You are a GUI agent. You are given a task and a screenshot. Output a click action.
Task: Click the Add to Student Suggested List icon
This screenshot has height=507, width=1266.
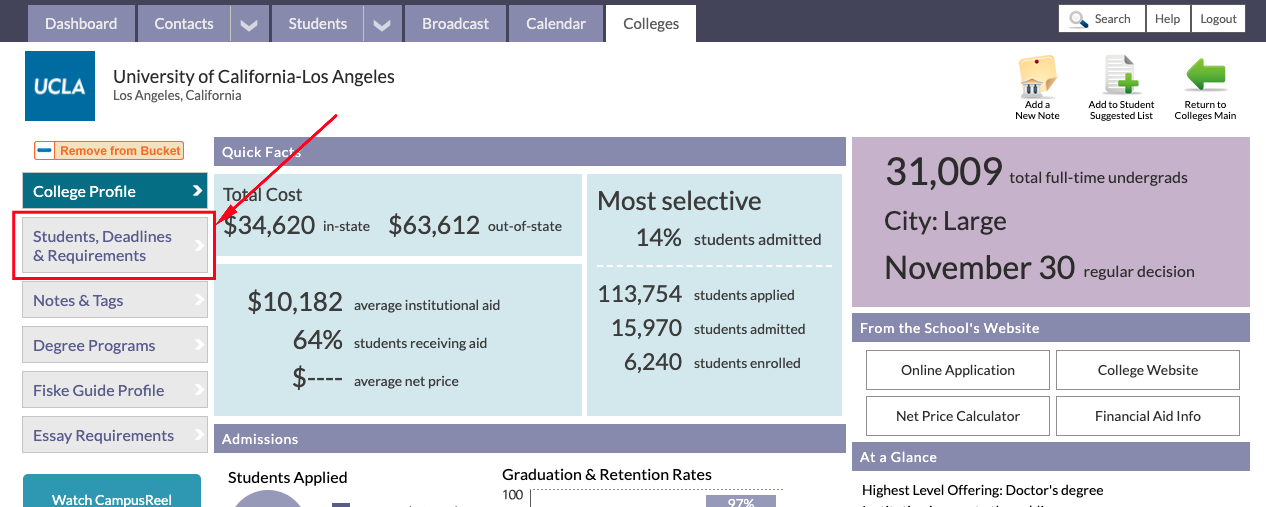pyautogui.click(x=1121, y=76)
